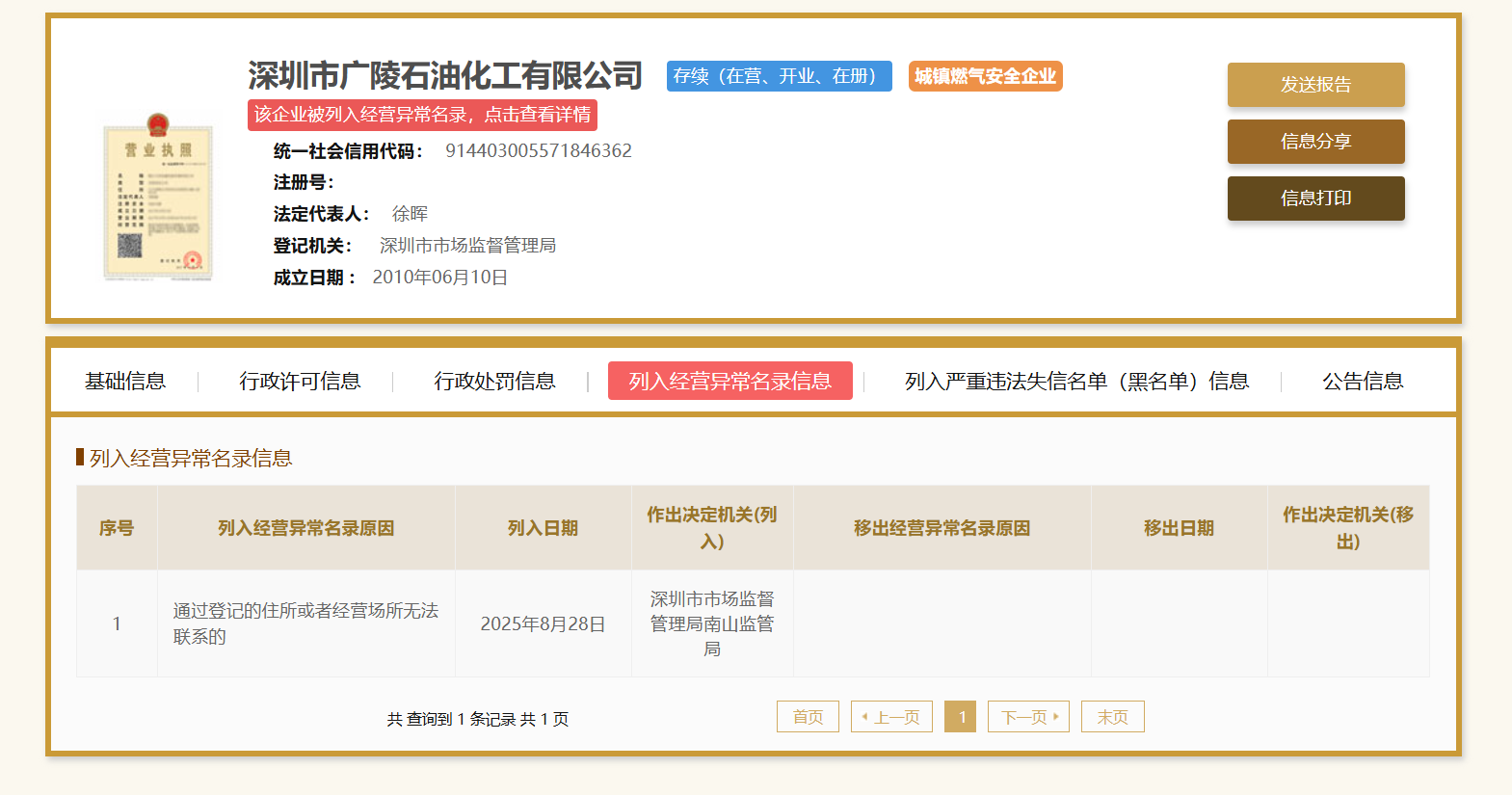Switch to the 公告信息 tab
1512x795 pixels.
coord(1363,382)
